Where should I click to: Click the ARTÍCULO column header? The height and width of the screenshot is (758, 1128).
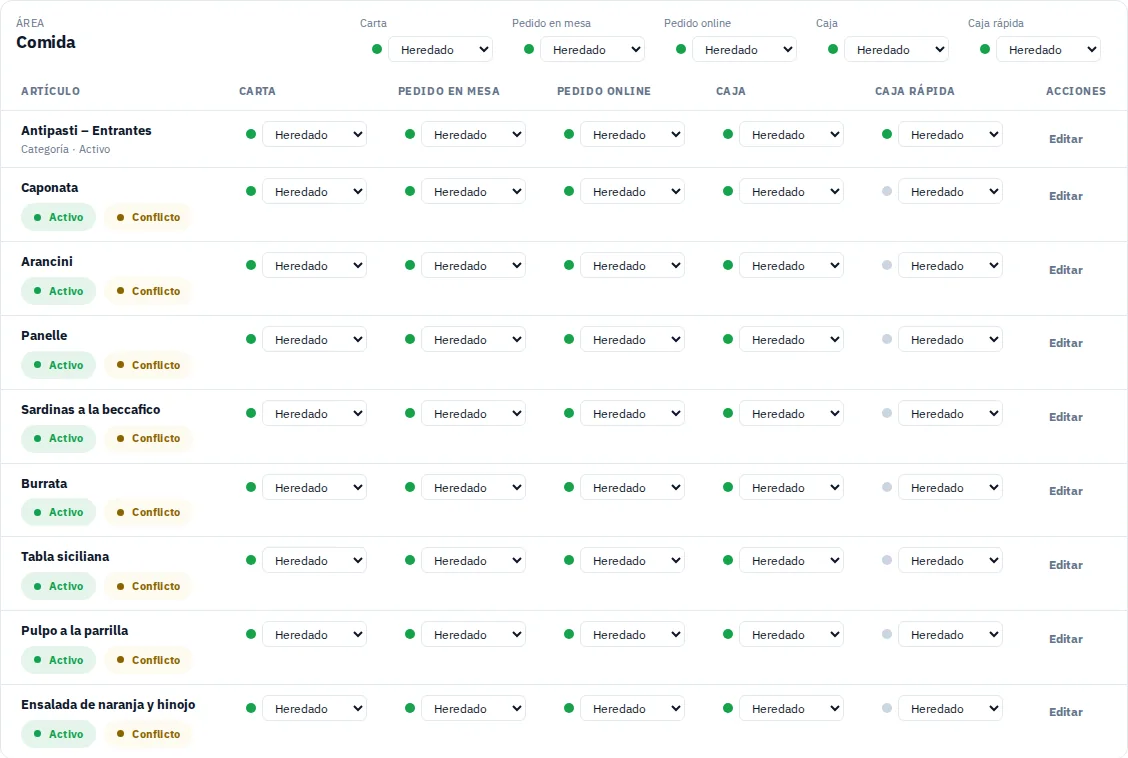click(x=50, y=91)
